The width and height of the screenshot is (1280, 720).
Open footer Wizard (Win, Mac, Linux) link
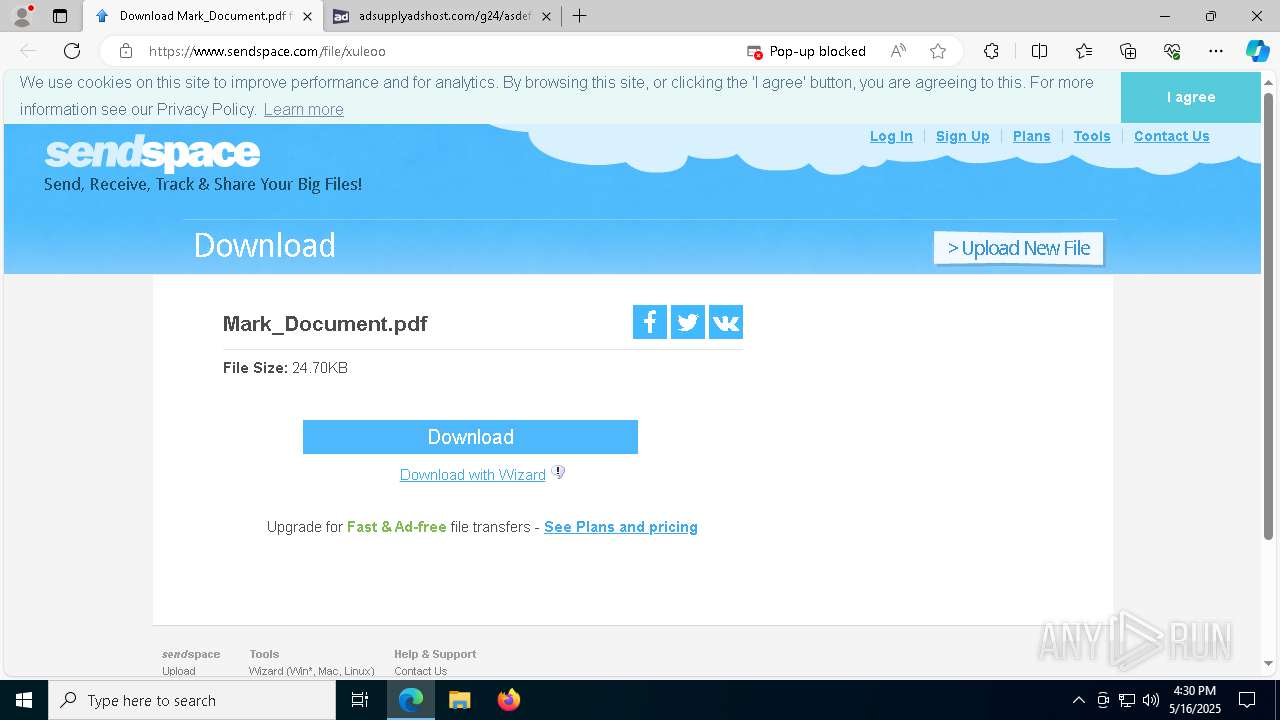(312, 671)
